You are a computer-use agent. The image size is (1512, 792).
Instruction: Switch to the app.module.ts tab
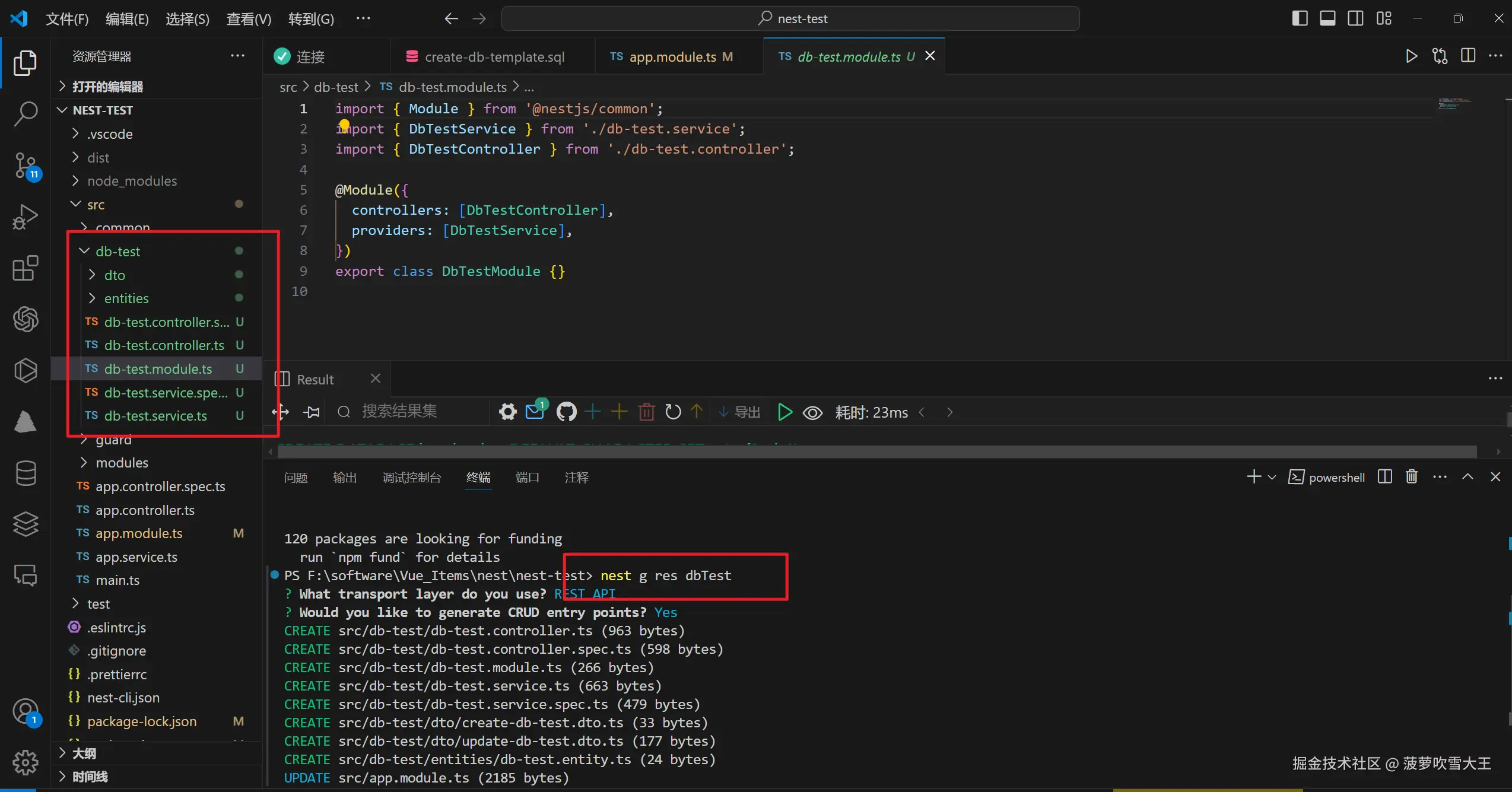click(673, 56)
